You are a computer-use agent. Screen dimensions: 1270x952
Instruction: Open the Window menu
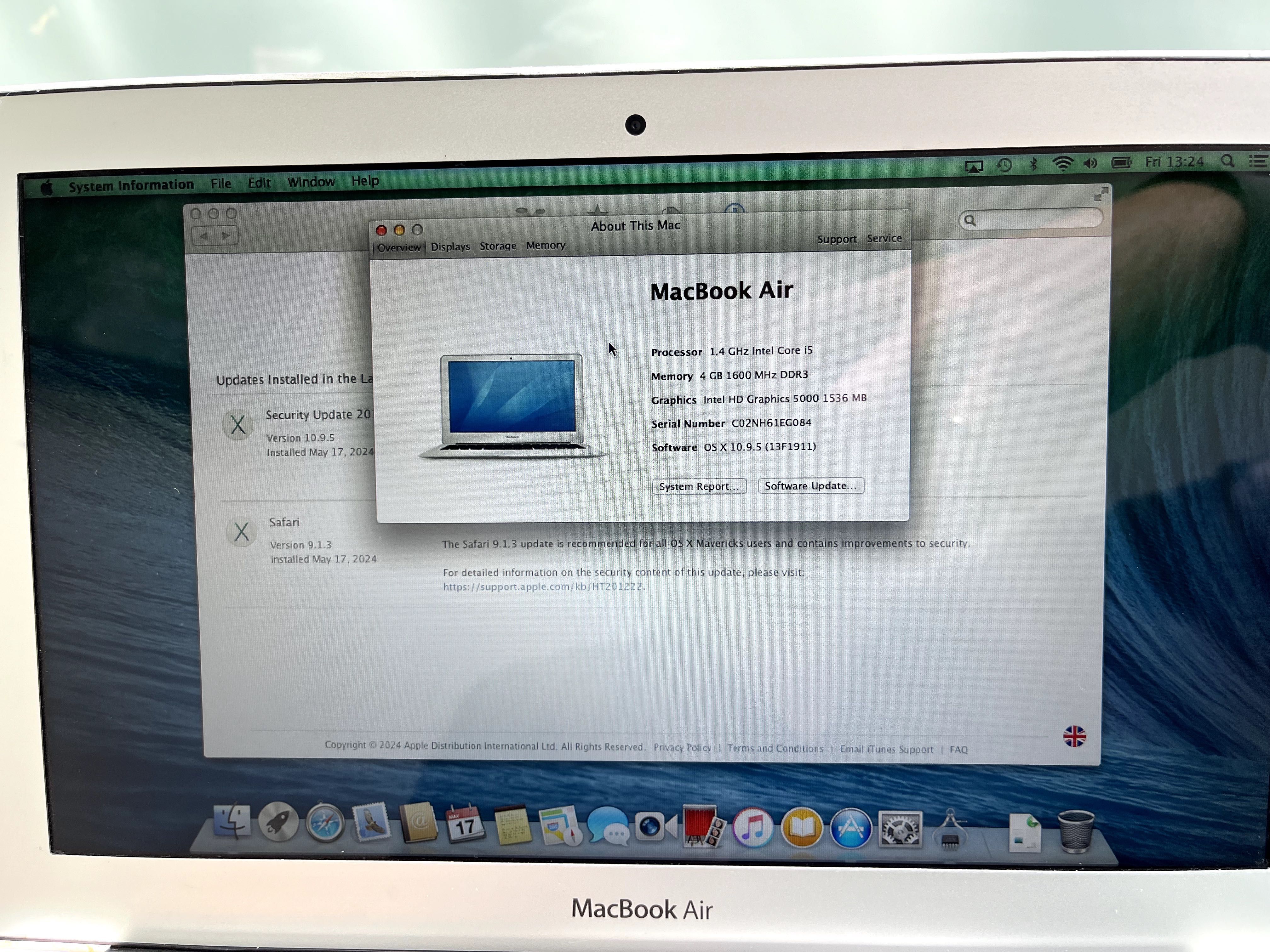(x=311, y=182)
